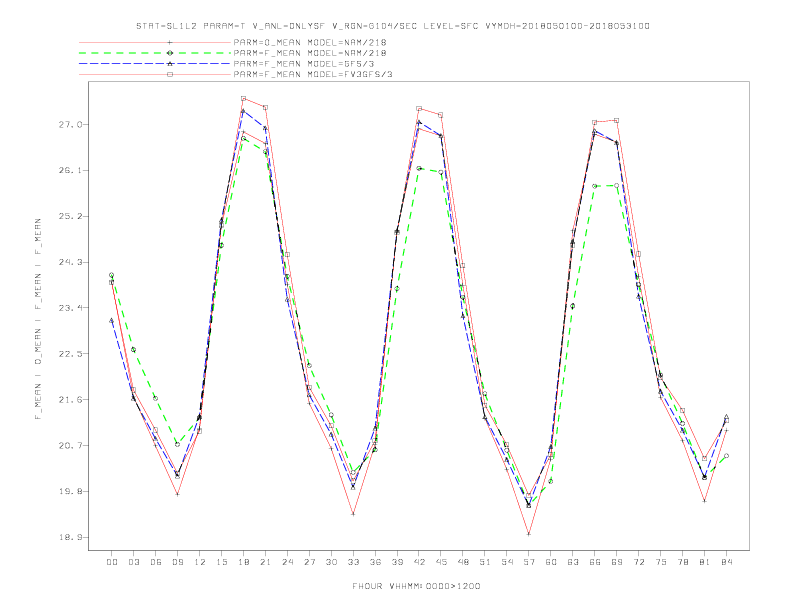Image resolution: width=792 pixels, height=612 pixels.
Task: Click the x-axis tick label 60
Action: (x=551, y=562)
